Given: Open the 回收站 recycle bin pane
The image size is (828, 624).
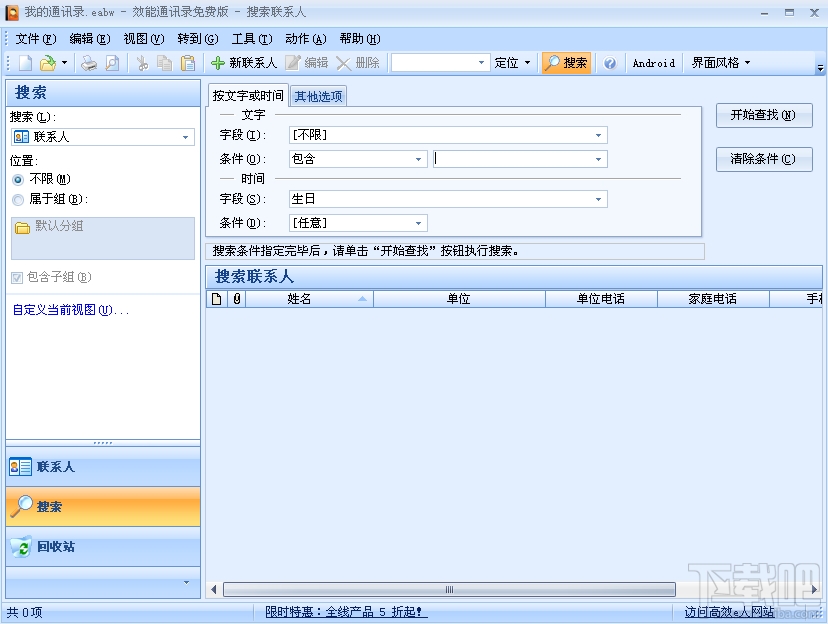Looking at the screenshot, I should point(103,546).
